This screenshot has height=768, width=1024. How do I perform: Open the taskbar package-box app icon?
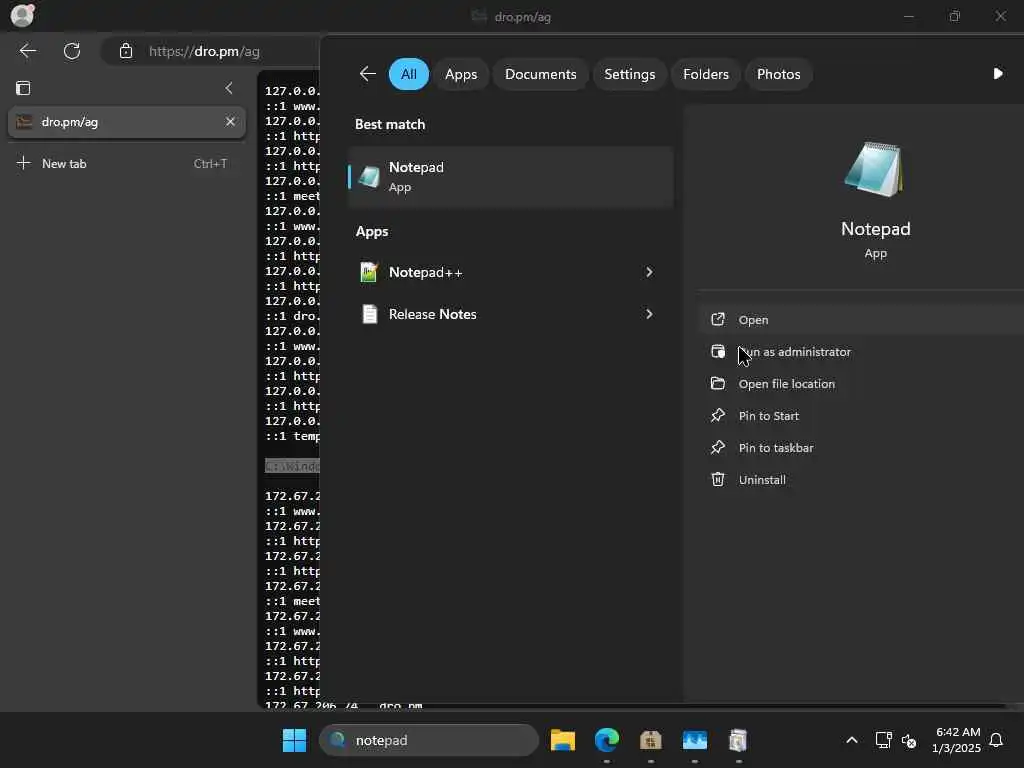(650, 741)
